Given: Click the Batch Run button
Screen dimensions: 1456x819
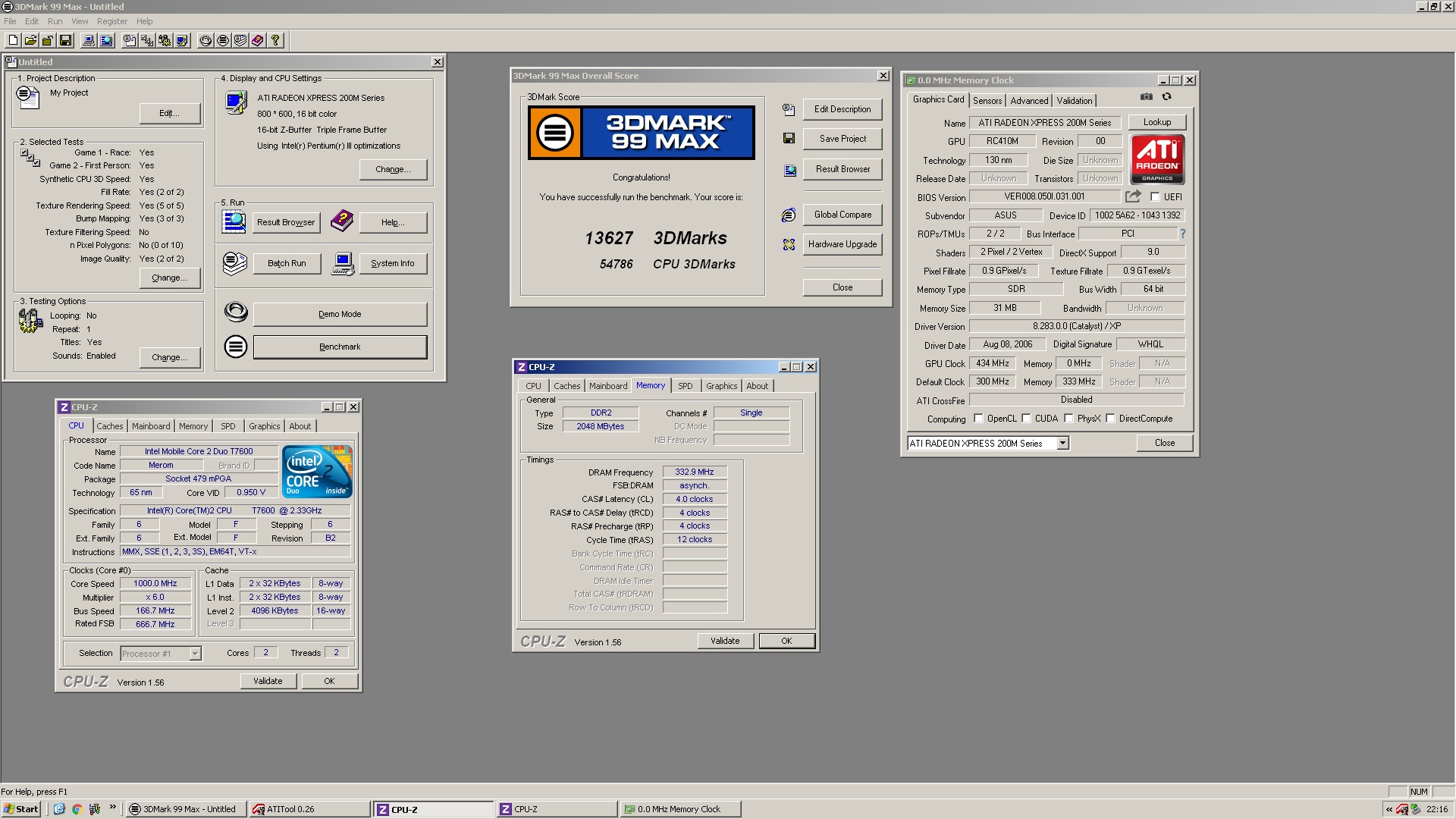Looking at the screenshot, I should (287, 263).
